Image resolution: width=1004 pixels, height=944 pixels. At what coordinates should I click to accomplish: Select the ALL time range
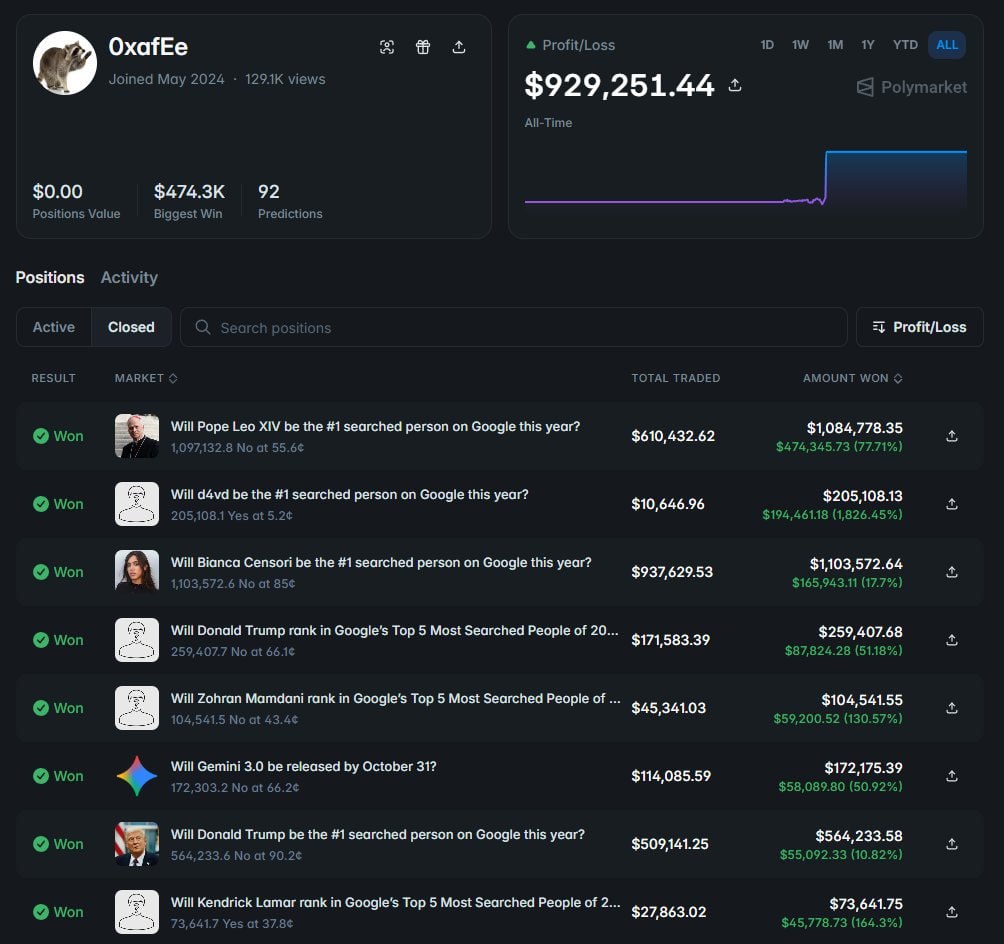[947, 45]
